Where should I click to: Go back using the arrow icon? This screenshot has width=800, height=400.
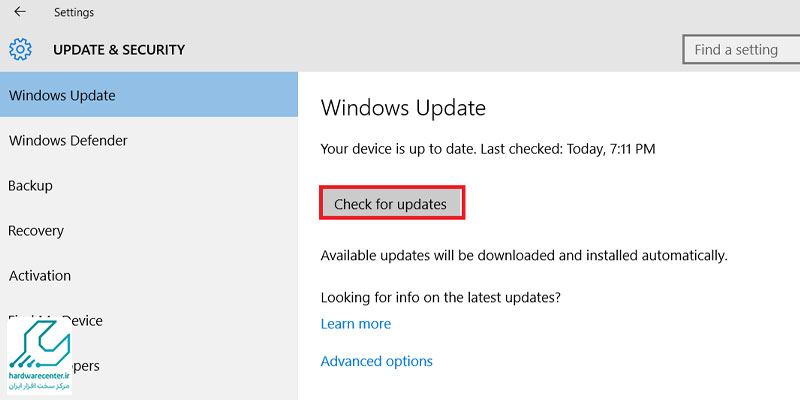[x=20, y=12]
